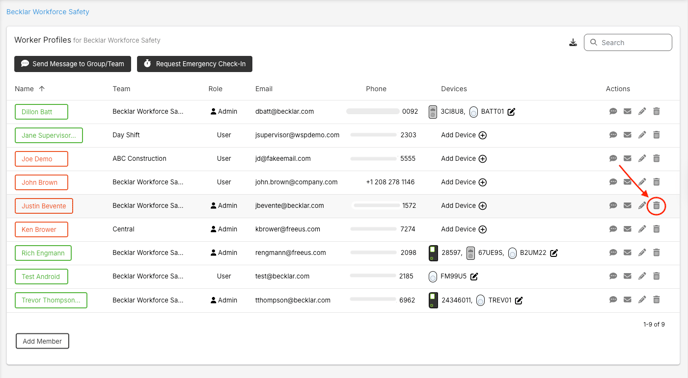
Task: Edit devices for Trevor Thompson
Action: point(519,300)
